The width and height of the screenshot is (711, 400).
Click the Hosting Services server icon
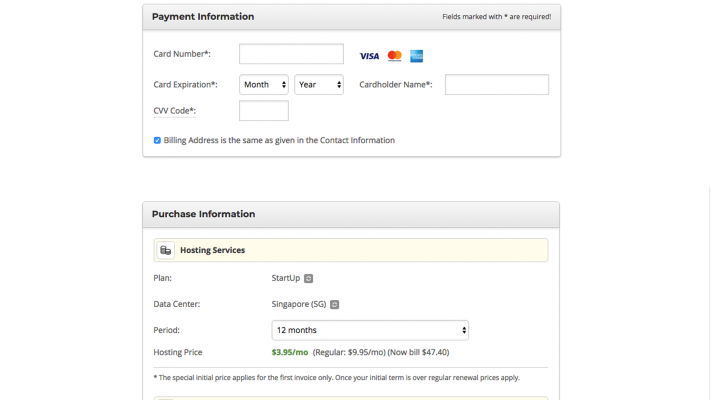[166, 250]
